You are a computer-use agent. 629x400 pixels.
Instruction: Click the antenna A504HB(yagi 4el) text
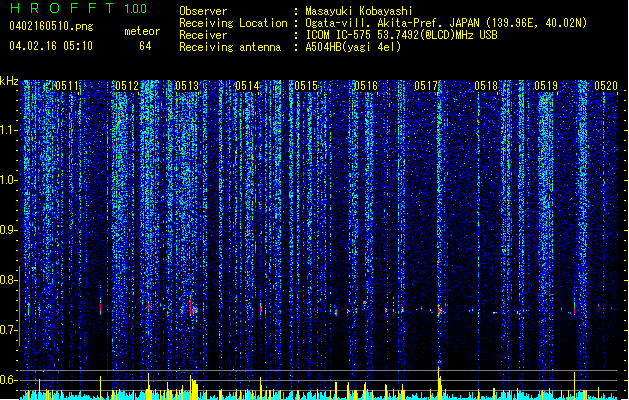click(x=353, y=47)
